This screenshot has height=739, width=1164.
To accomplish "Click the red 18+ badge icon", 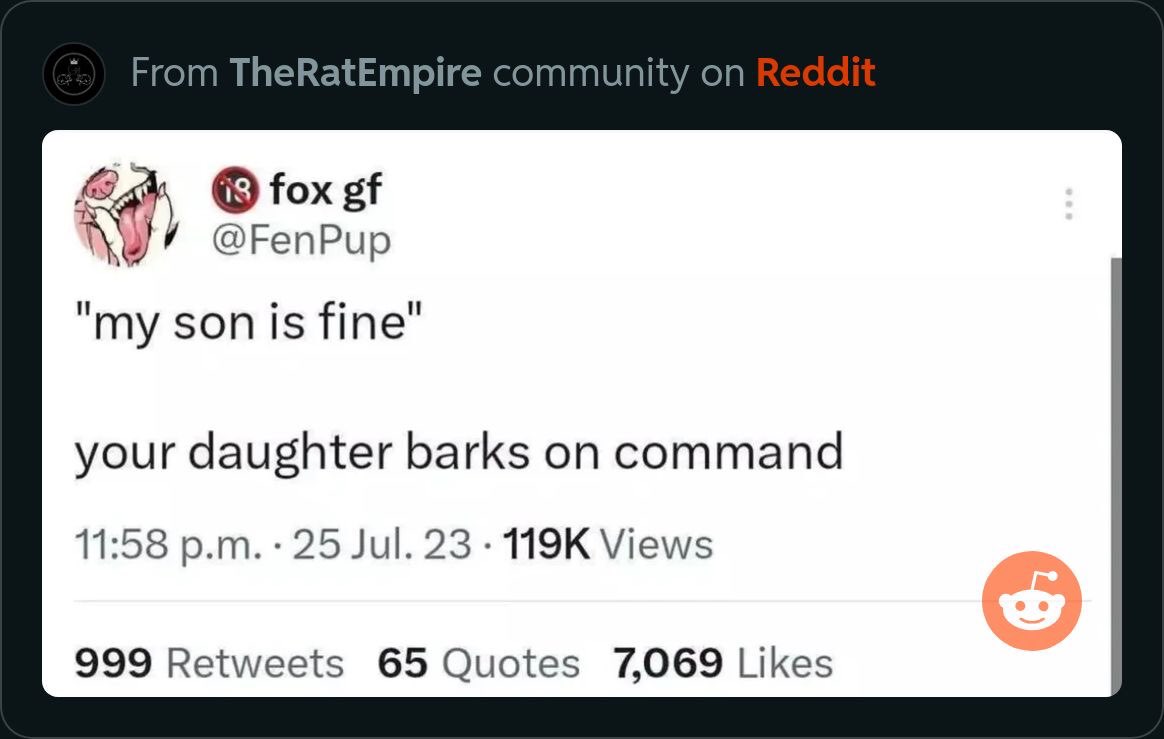I will (x=235, y=190).
